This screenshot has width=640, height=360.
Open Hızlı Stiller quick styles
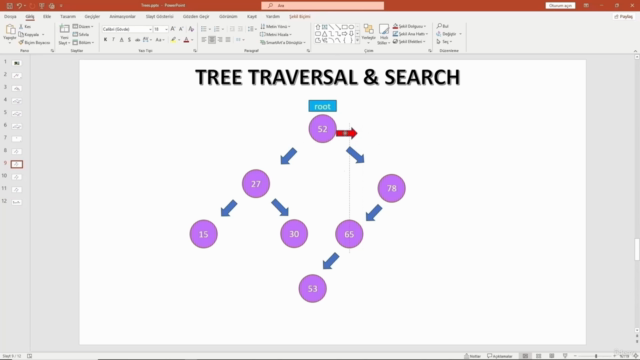tap(383, 34)
